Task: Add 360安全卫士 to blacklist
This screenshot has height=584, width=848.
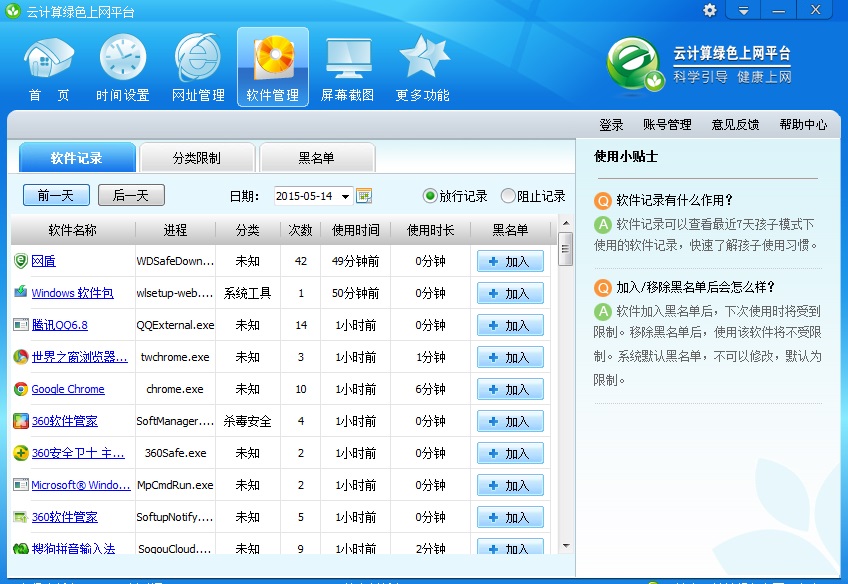Action: (510, 453)
